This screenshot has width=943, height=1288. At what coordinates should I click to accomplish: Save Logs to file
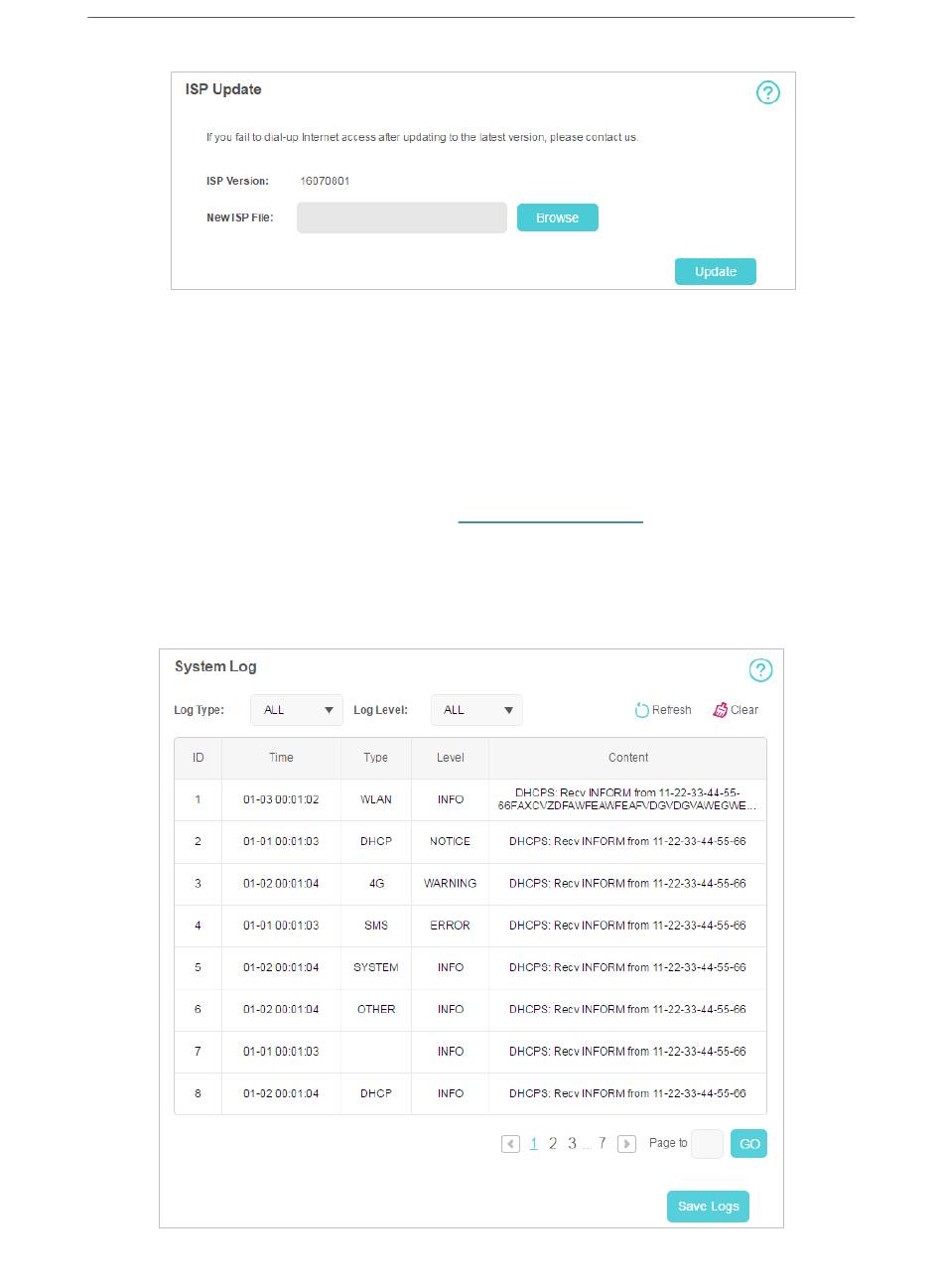tap(709, 1206)
